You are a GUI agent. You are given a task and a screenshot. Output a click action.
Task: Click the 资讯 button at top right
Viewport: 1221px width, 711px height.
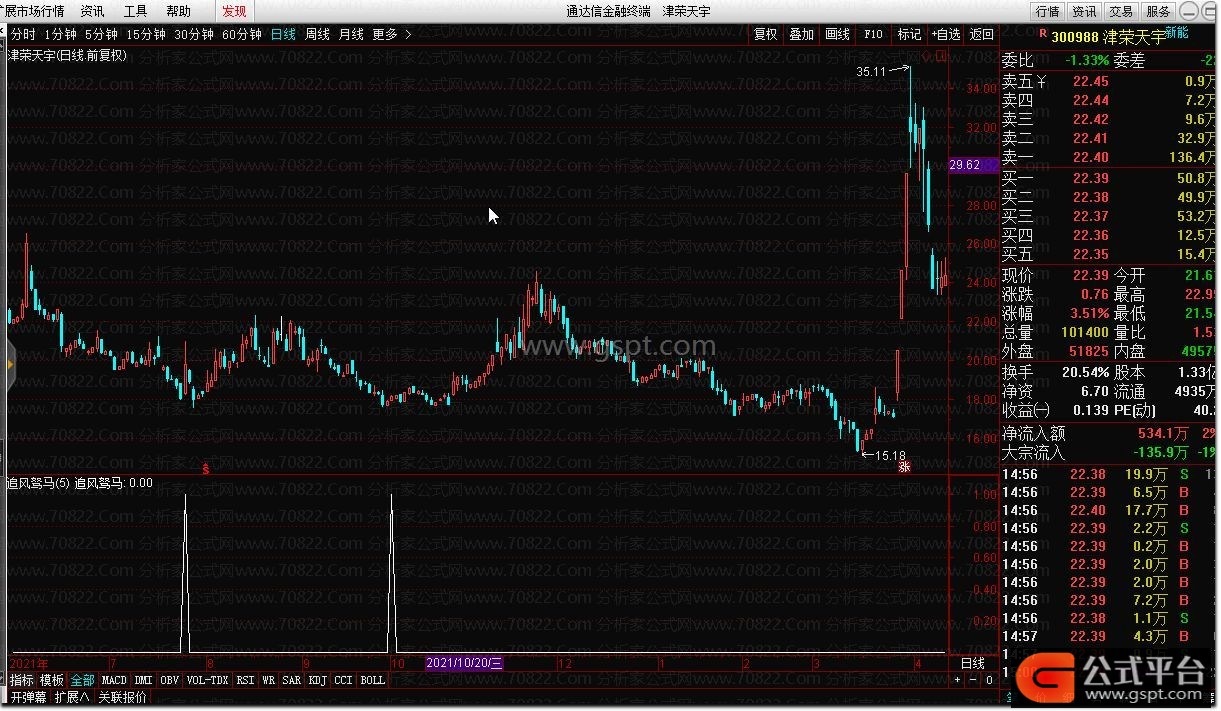[1084, 11]
